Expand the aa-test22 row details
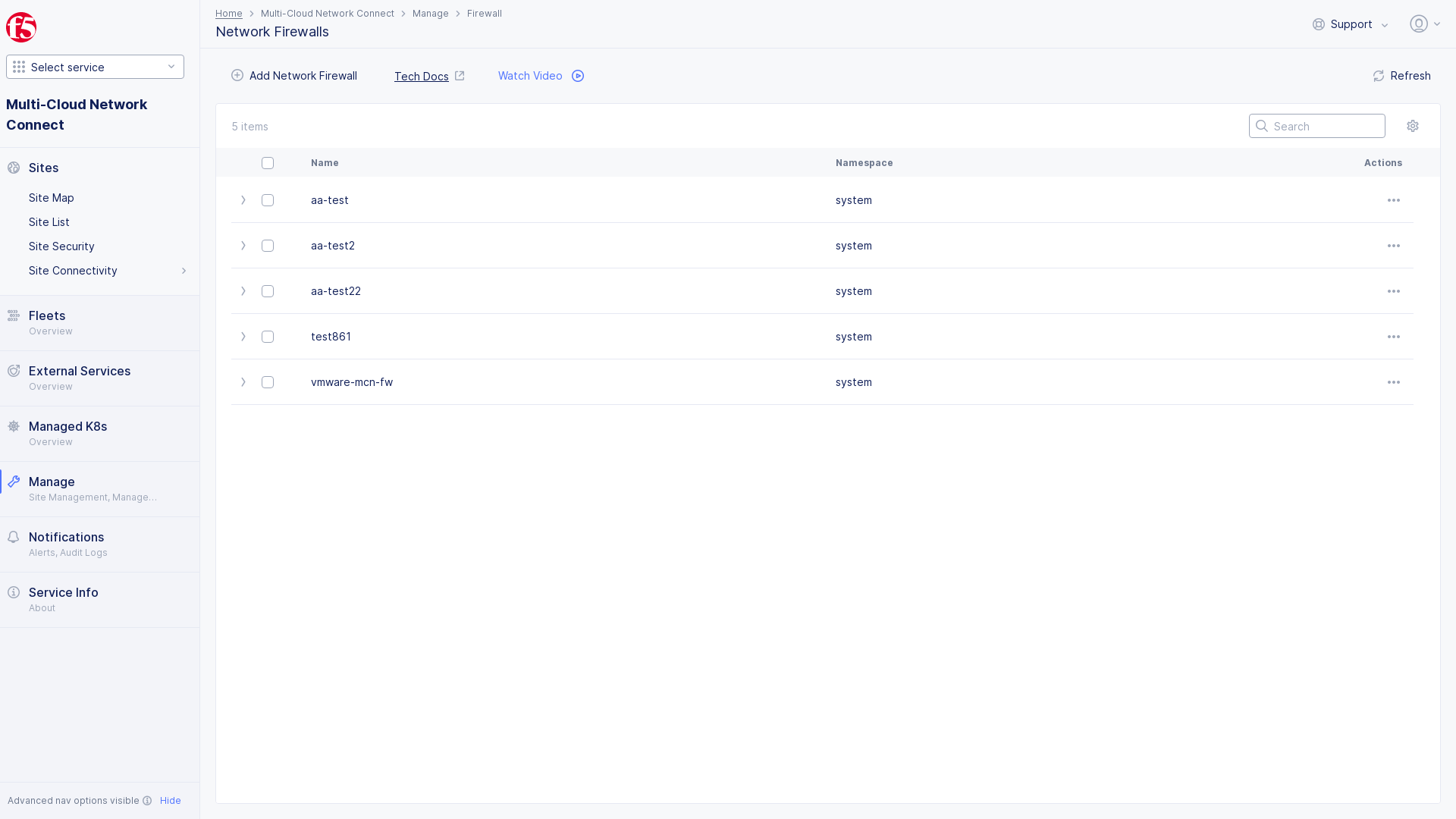The image size is (1456, 819). [x=243, y=291]
